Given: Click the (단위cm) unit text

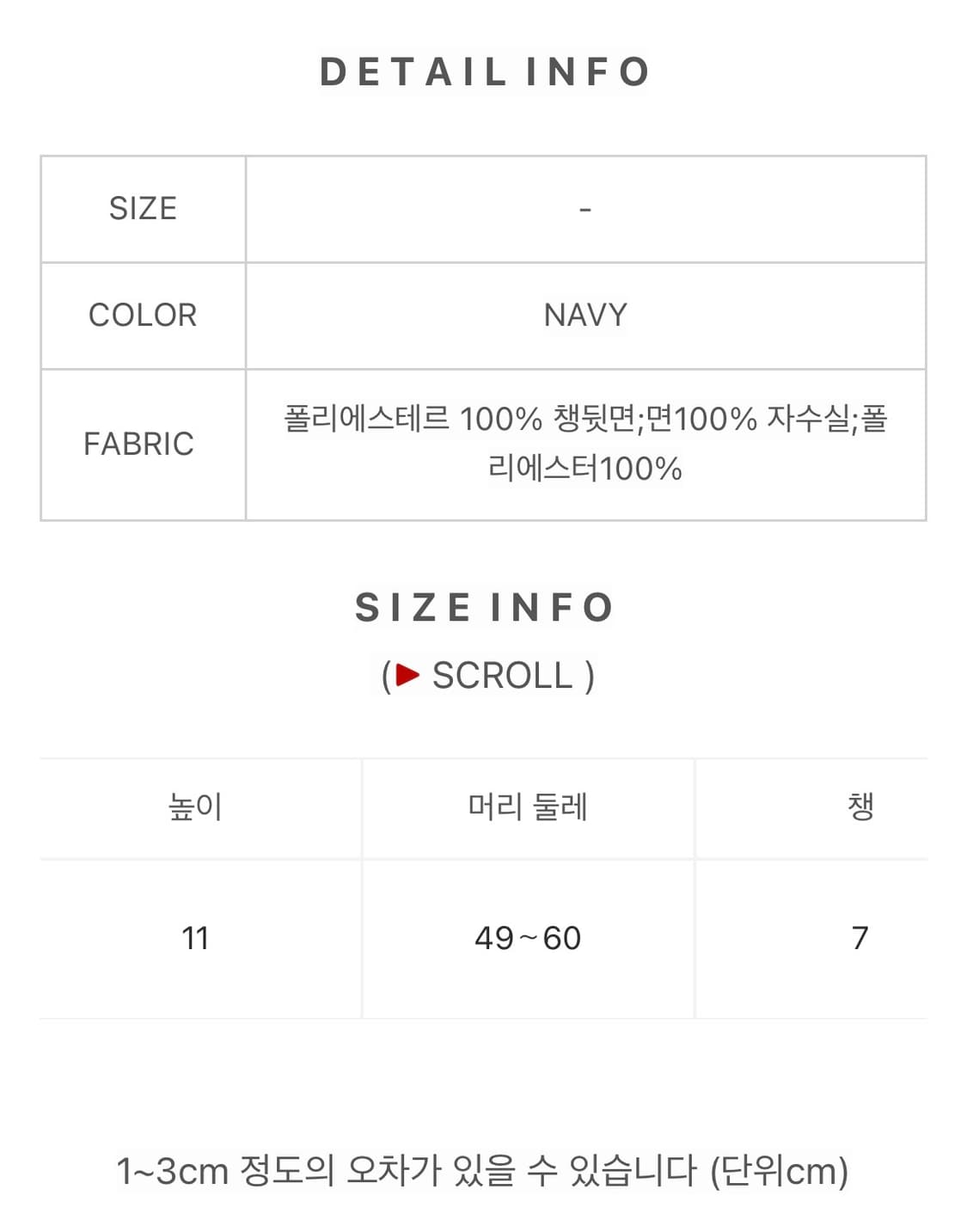Looking at the screenshot, I should 780,1171.
